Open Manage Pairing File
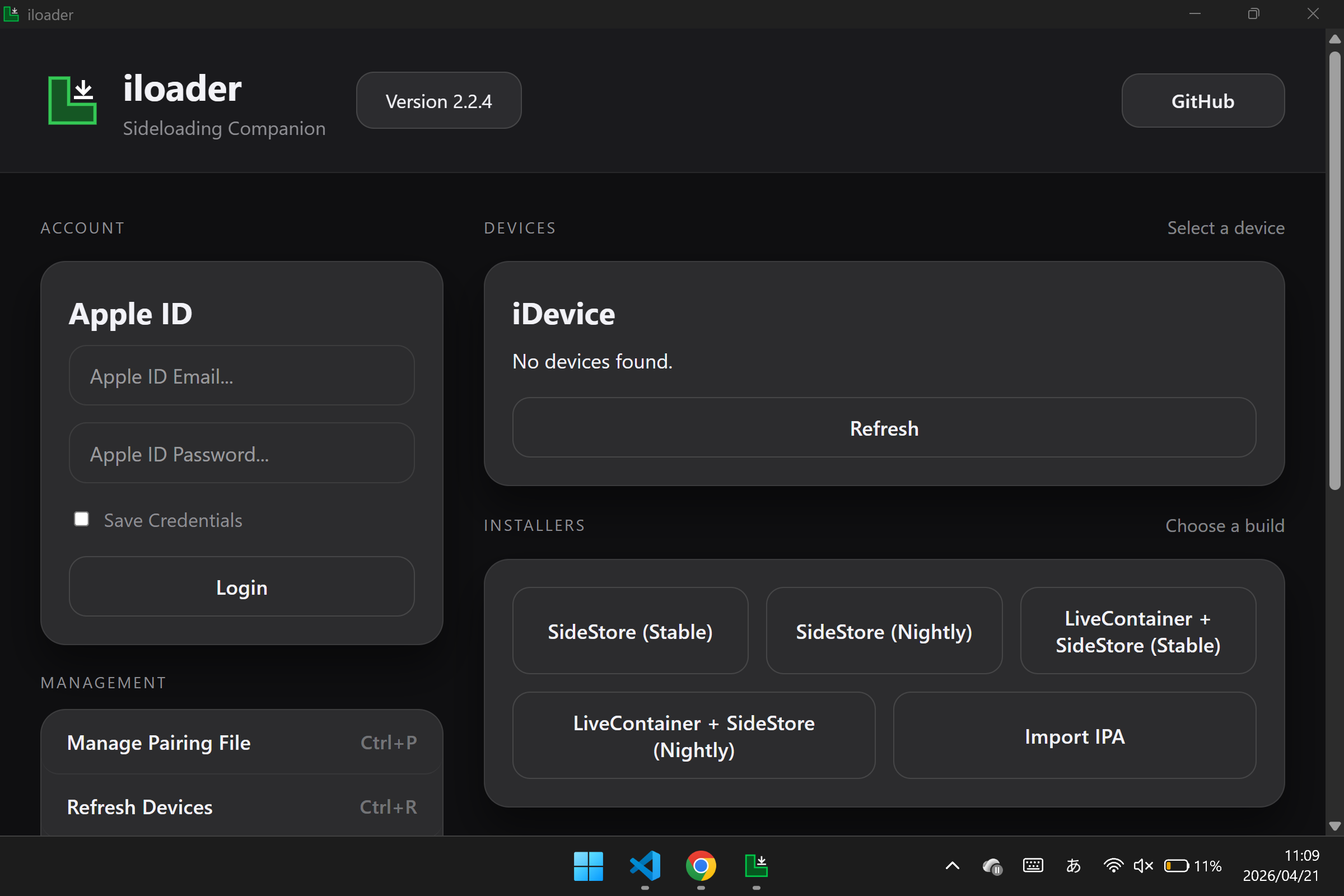The height and width of the screenshot is (896, 1344). click(242, 743)
